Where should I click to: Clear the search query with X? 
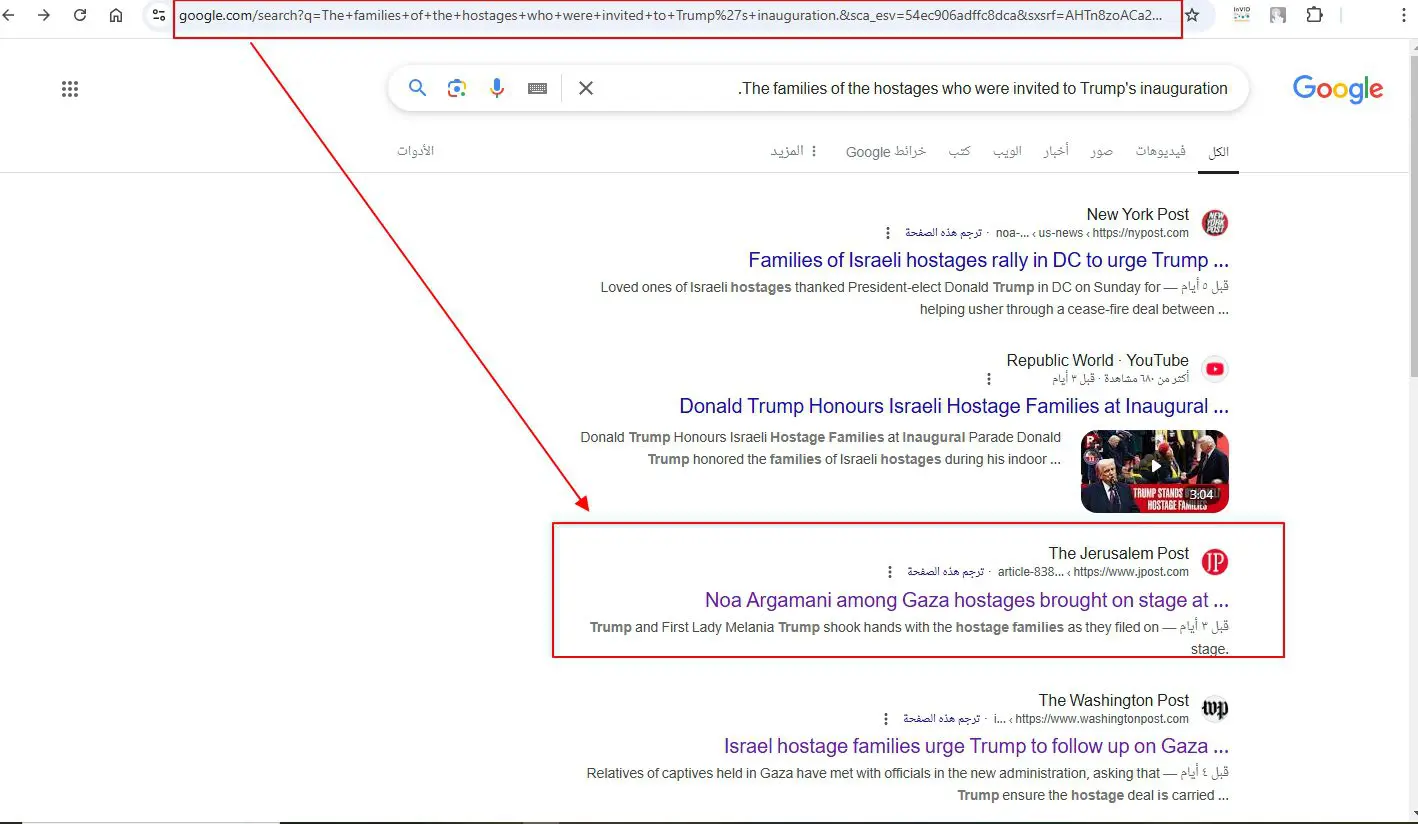click(586, 88)
